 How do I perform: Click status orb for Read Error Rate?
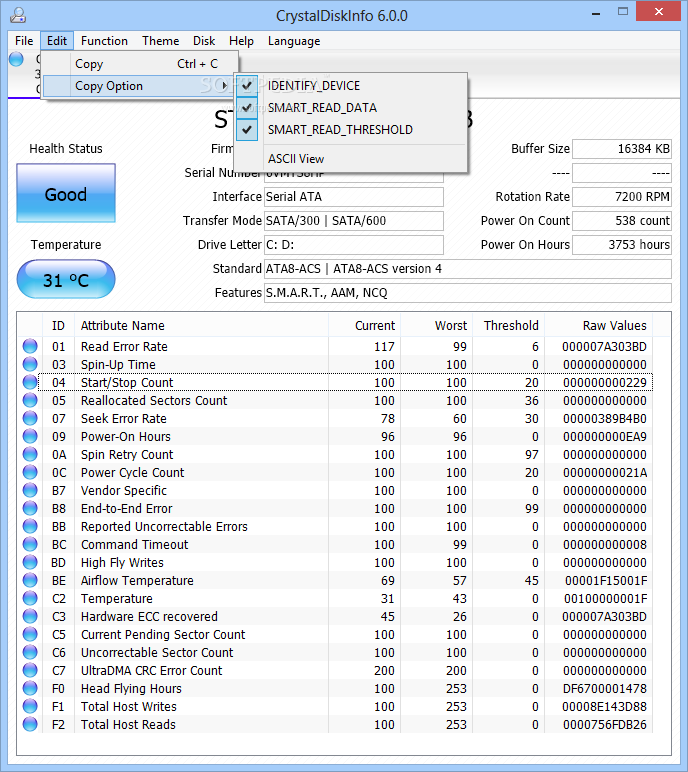pyautogui.click(x=30, y=346)
